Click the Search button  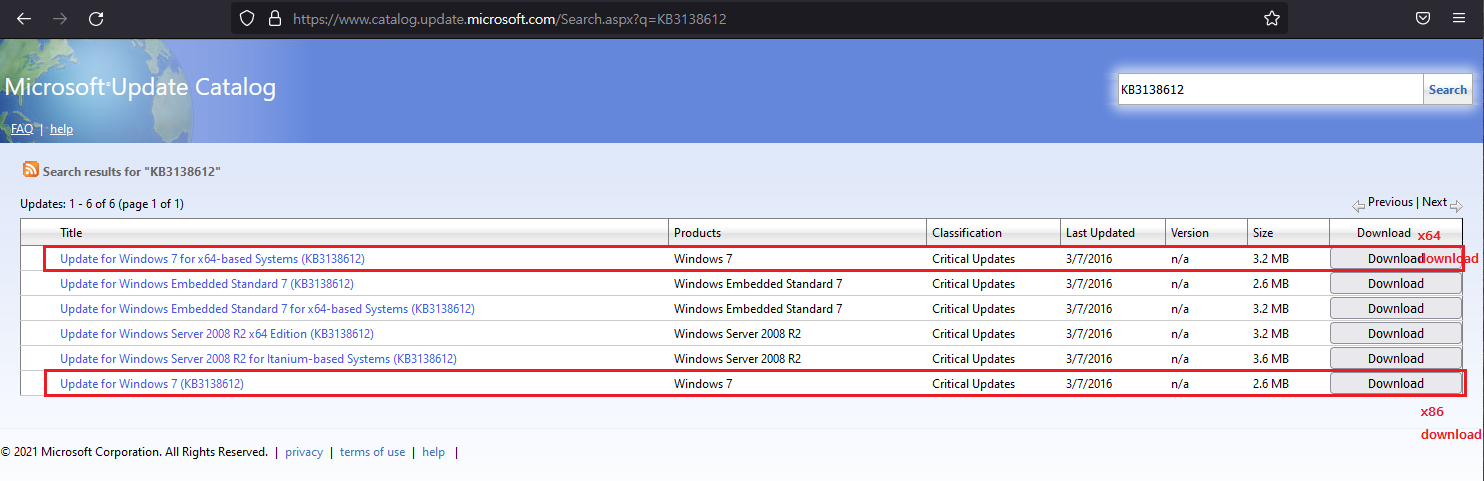tap(1447, 89)
